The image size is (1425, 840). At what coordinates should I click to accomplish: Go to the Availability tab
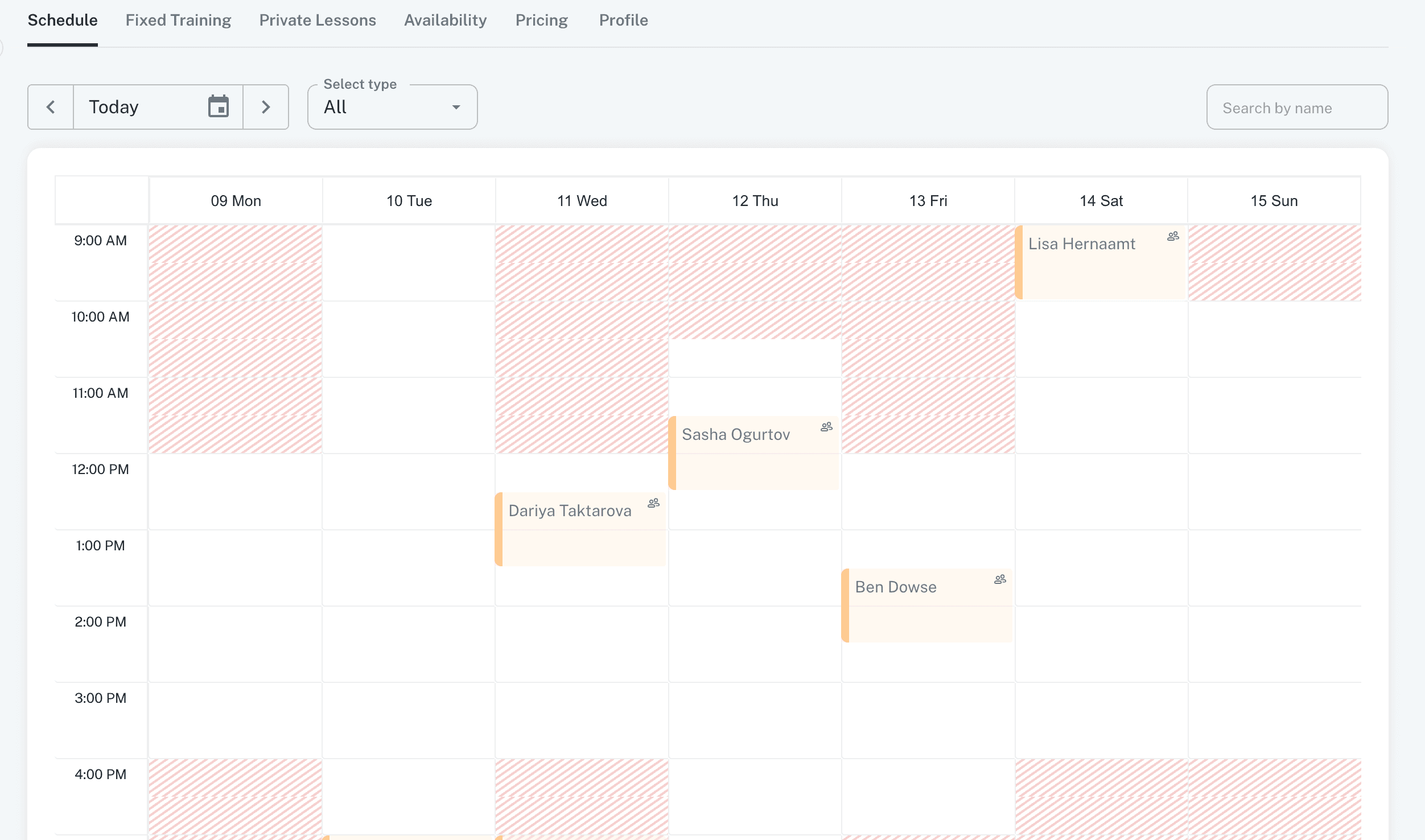click(446, 20)
